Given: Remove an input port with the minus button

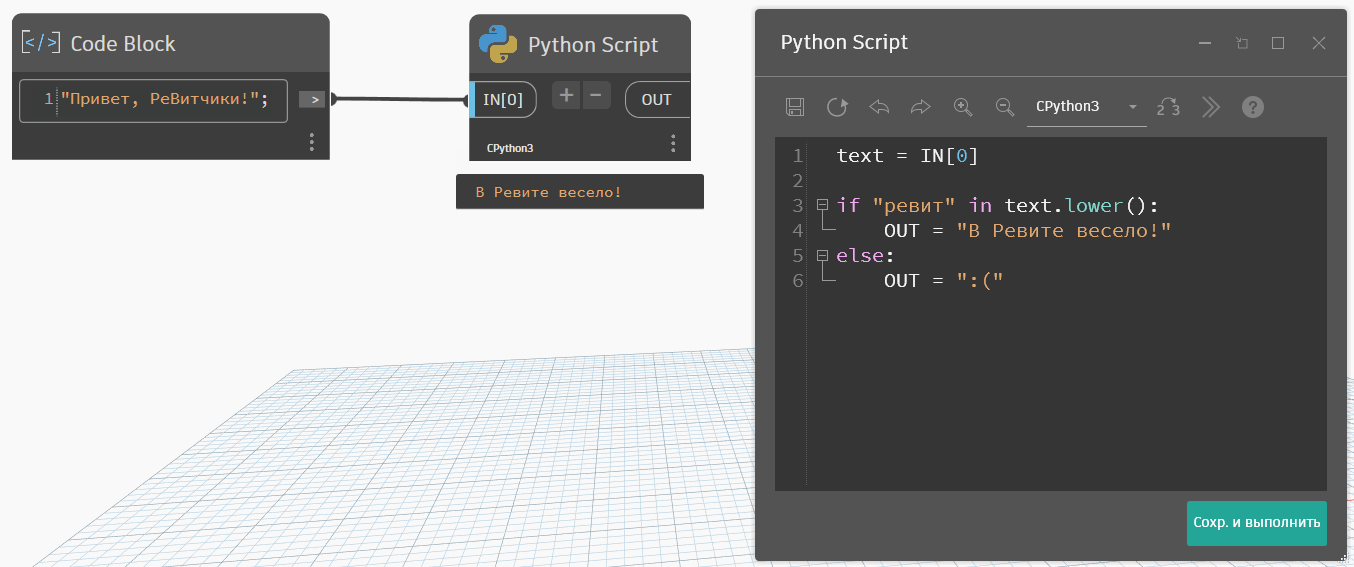Looking at the screenshot, I should tap(596, 95).
